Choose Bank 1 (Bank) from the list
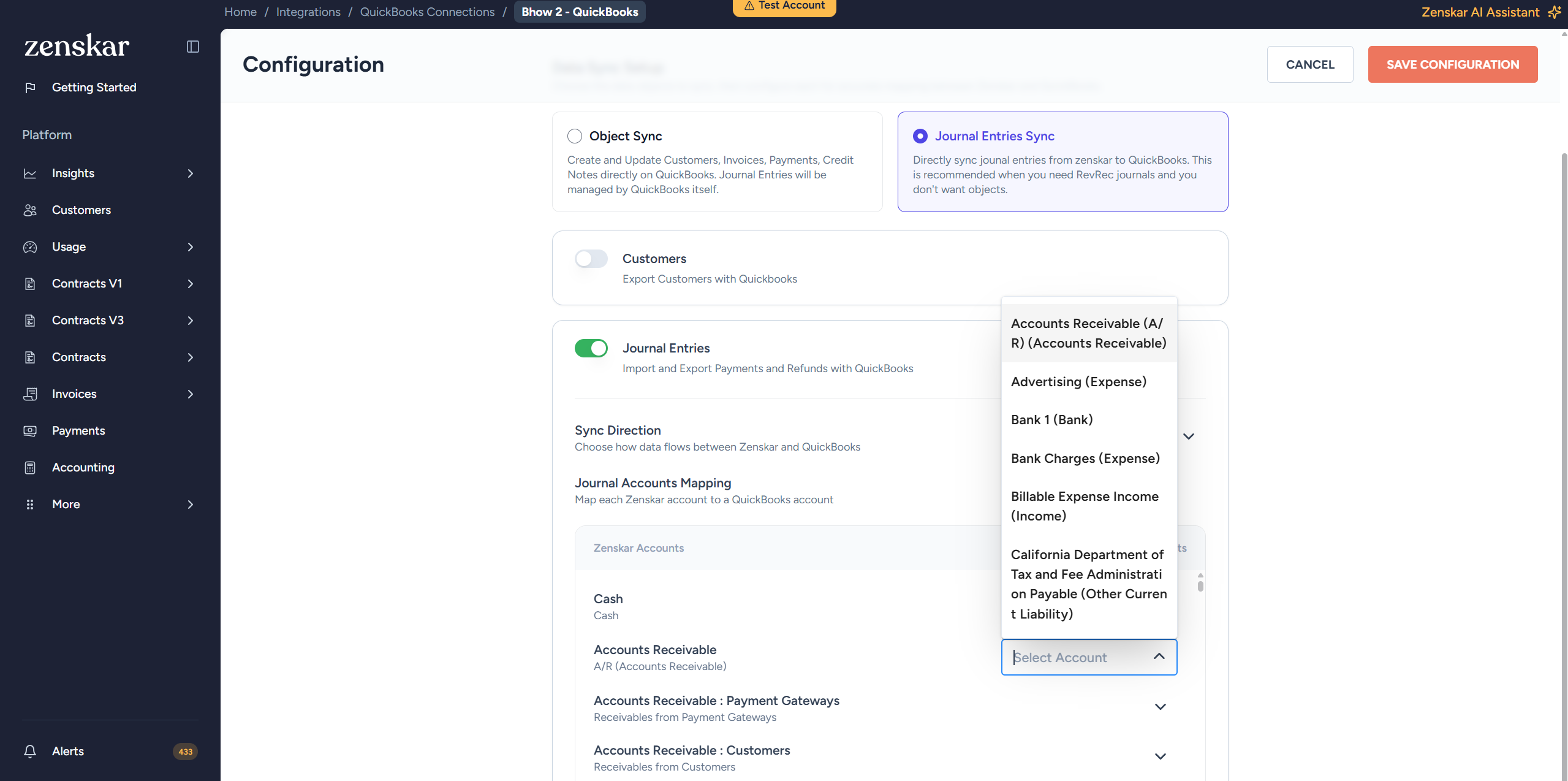1568x781 pixels. pos(1051,420)
